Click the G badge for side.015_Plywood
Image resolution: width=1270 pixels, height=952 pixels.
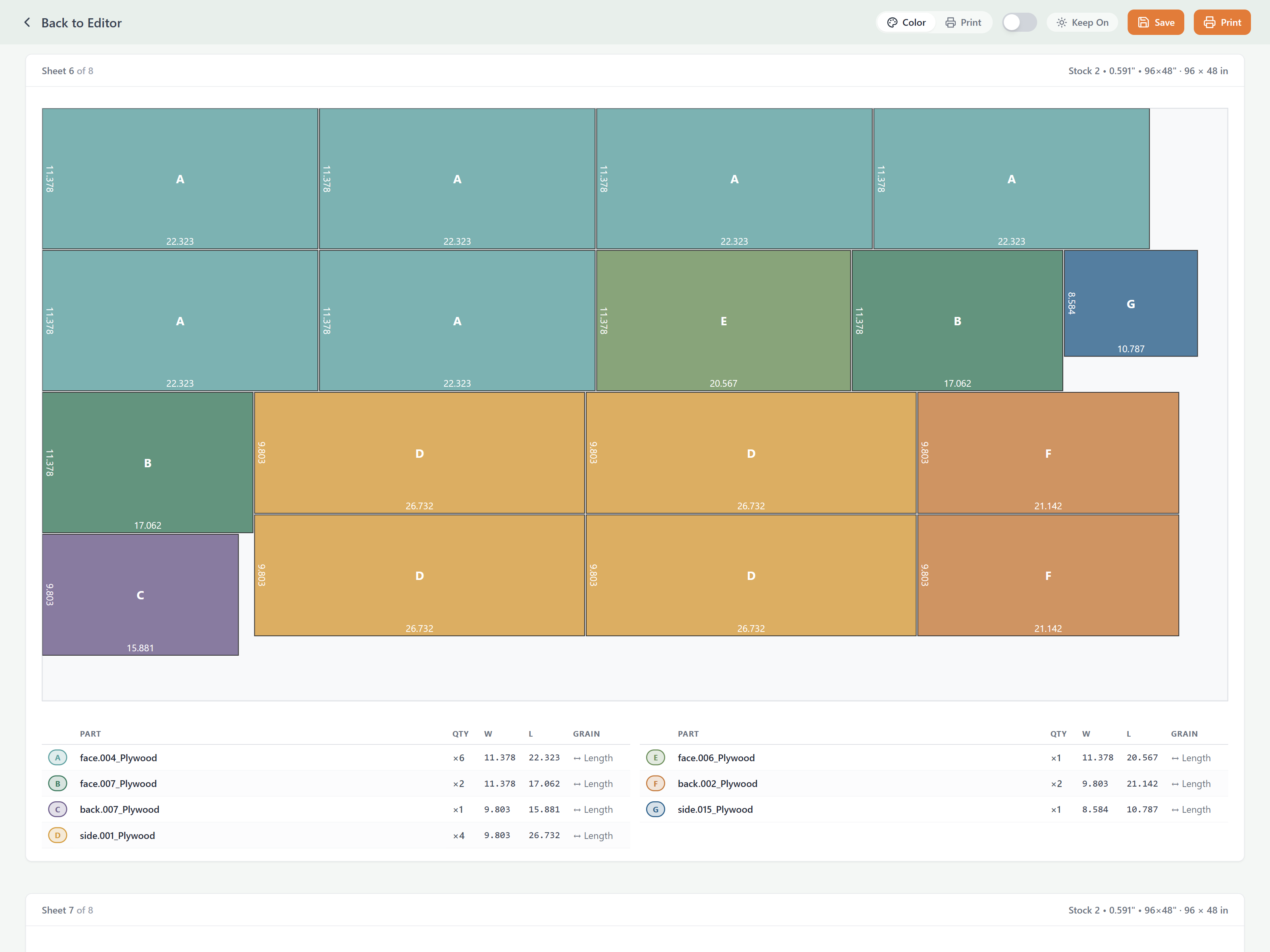tap(655, 809)
